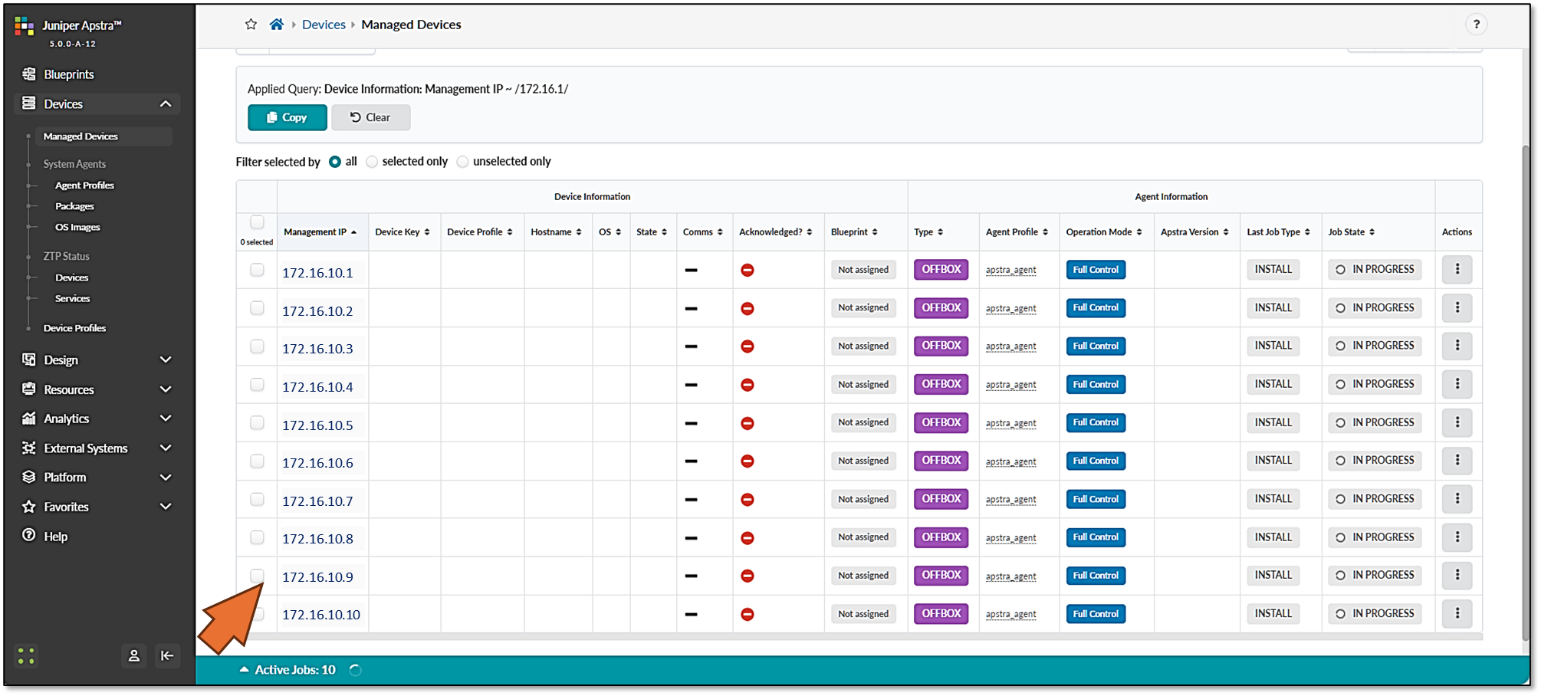Screen dimensions: 1541x696
Task: Open actions menu for 172.16.10.3
Action: [x=1457, y=346]
